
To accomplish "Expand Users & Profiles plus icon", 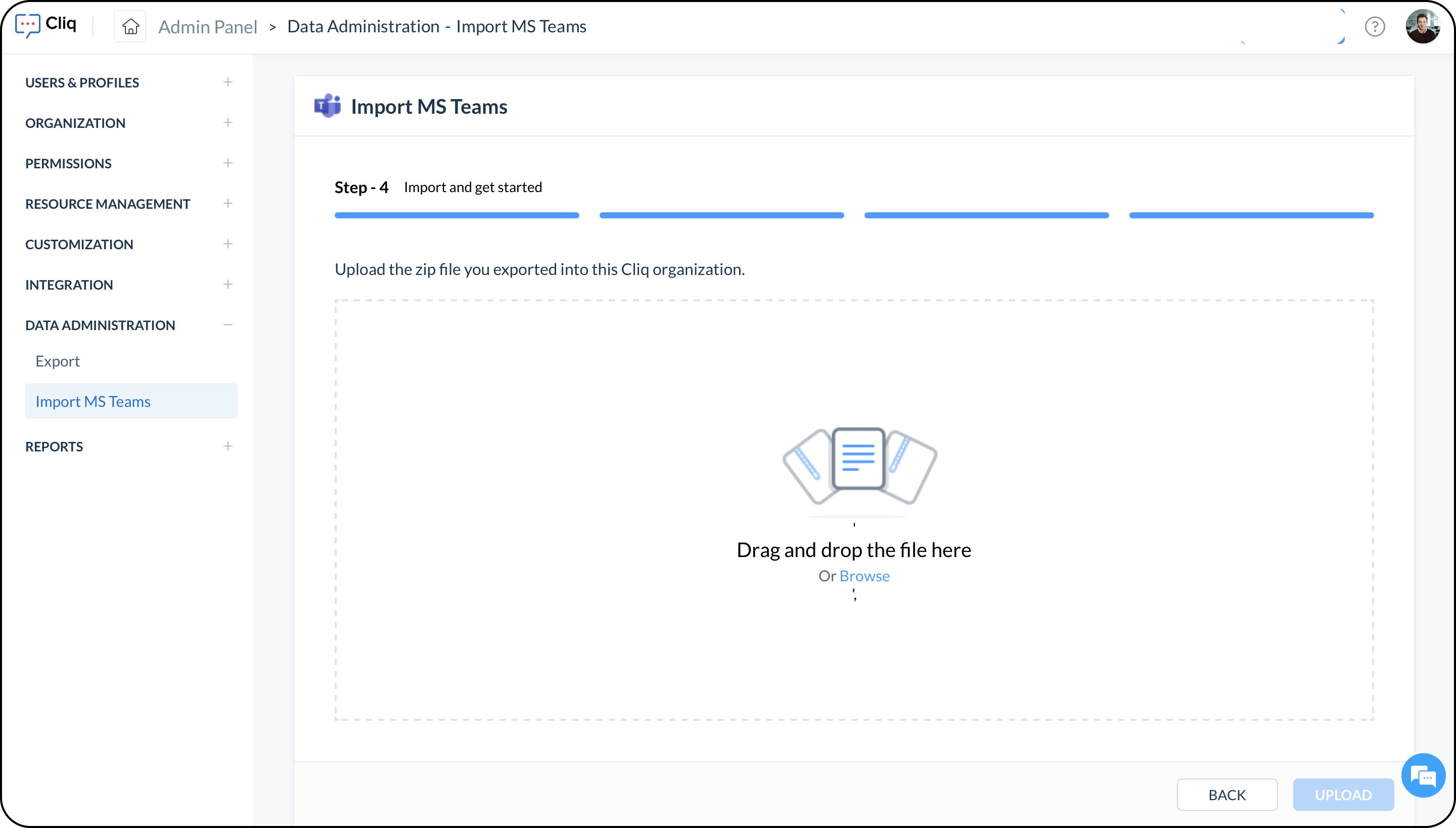I will click(227, 82).
